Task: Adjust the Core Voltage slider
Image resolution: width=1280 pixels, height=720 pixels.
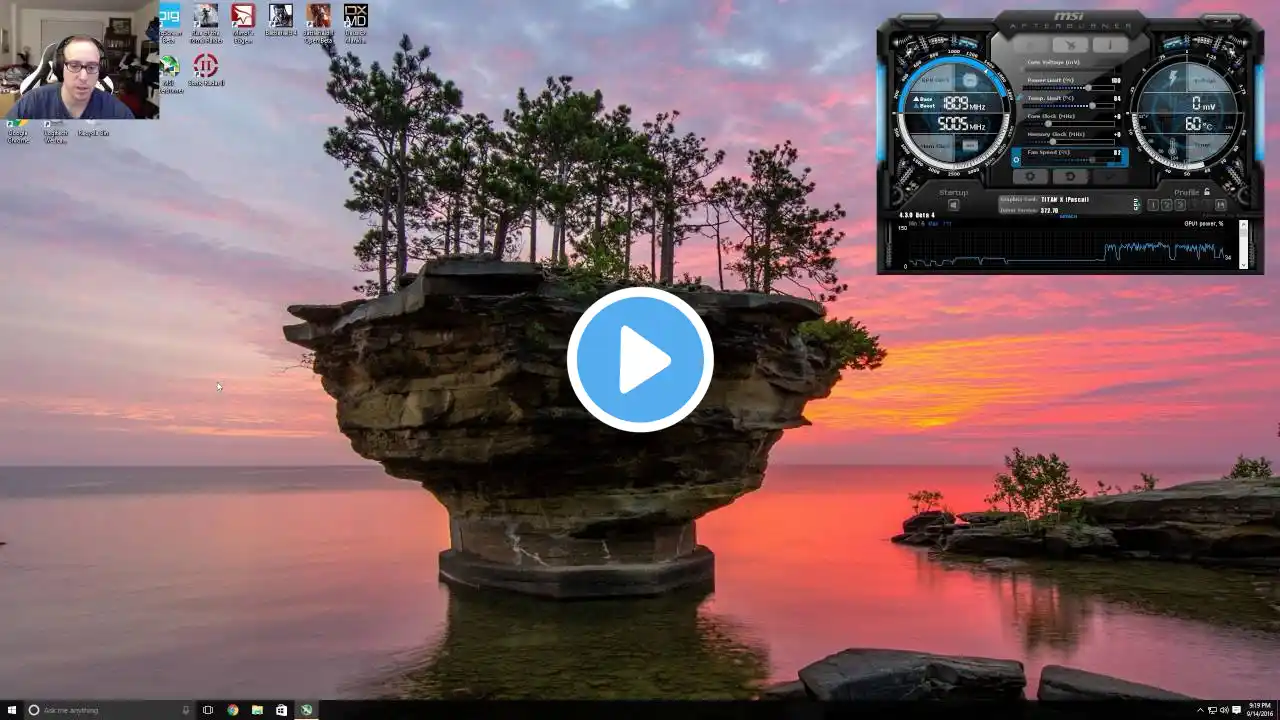Action: (1068, 69)
